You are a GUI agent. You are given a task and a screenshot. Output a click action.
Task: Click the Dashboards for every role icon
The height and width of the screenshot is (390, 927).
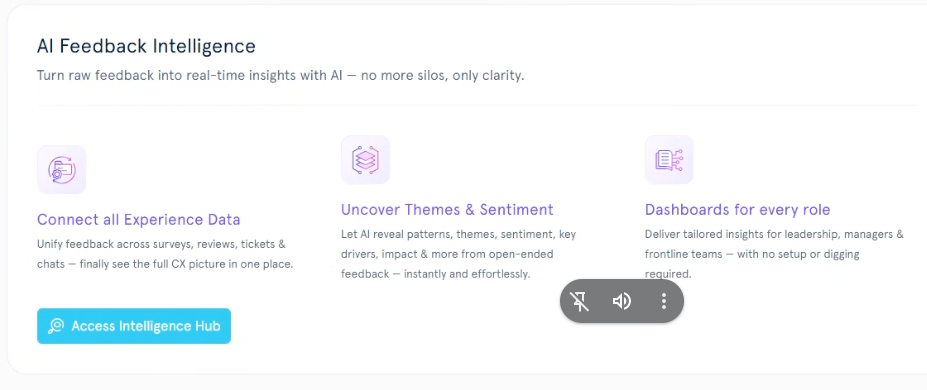point(669,160)
